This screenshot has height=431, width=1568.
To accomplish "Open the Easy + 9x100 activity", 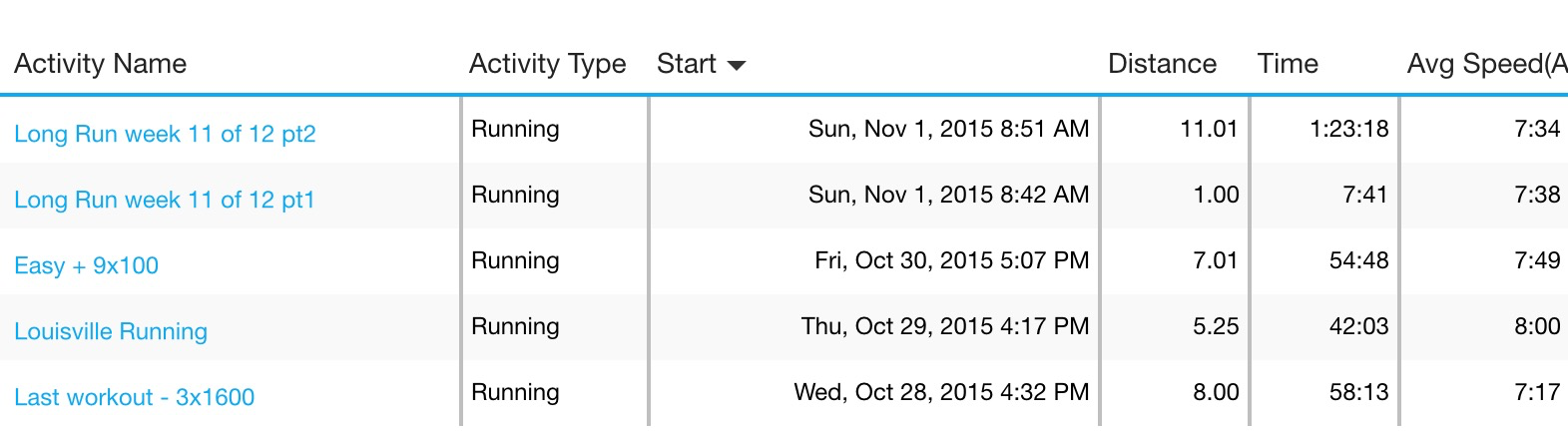I will (86, 265).
